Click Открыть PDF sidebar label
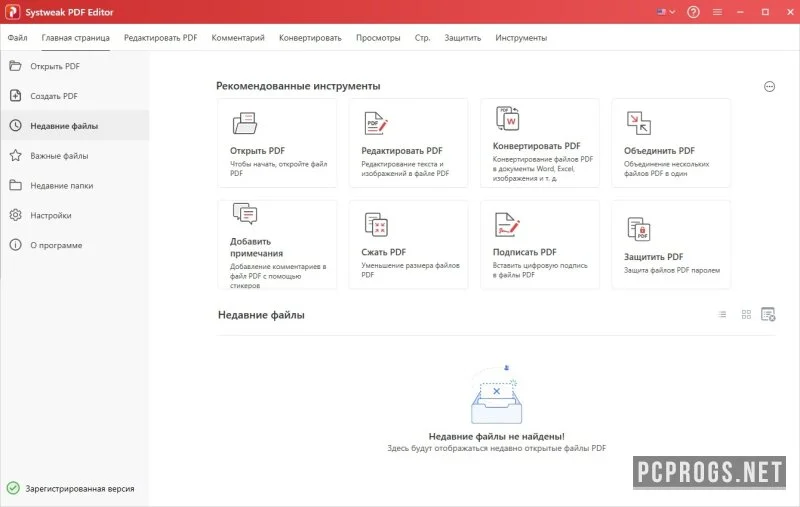The height and width of the screenshot is (507, 800). [55, 66]
